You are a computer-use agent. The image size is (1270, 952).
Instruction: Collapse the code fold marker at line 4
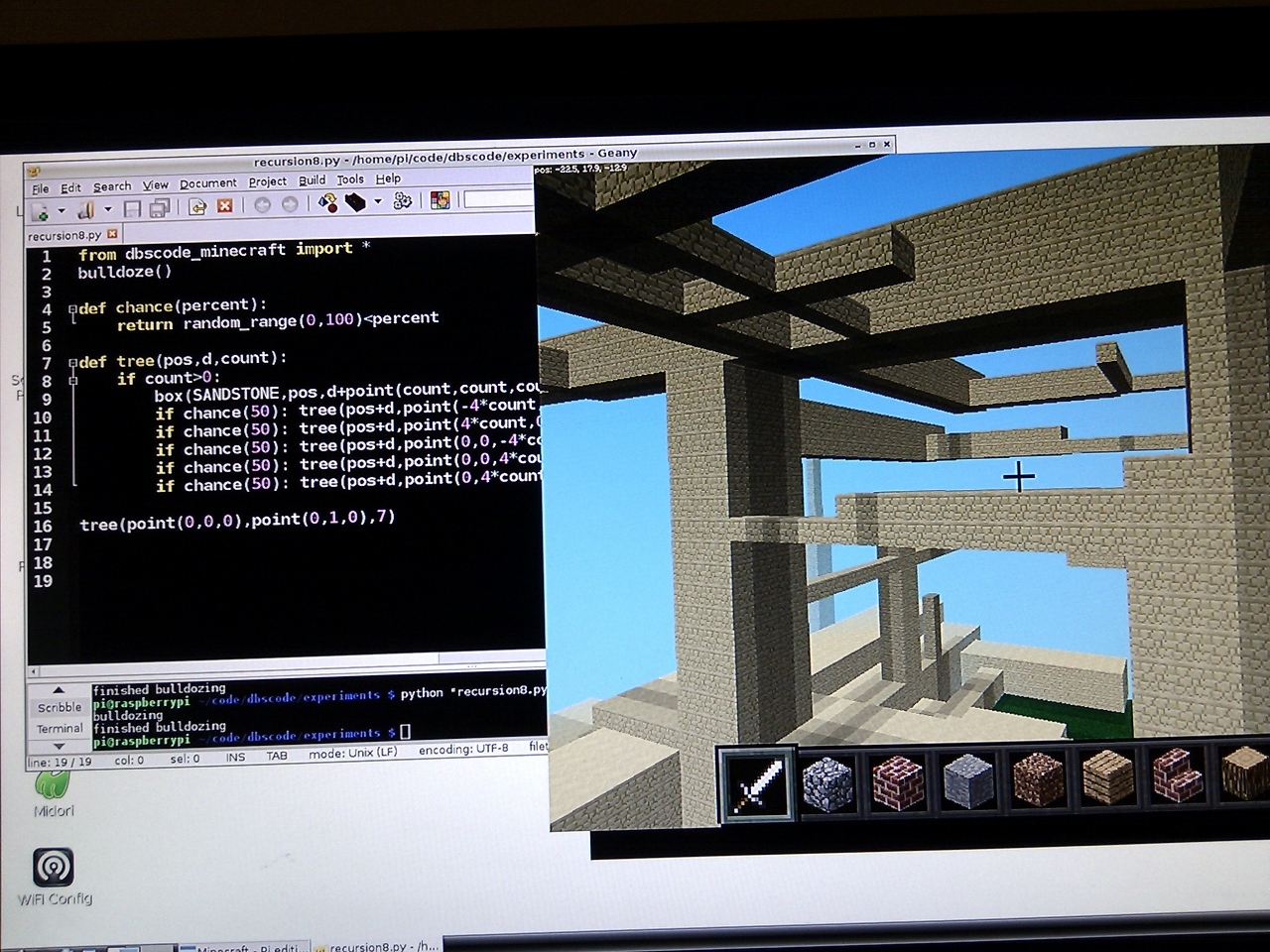tap(72, 309)
